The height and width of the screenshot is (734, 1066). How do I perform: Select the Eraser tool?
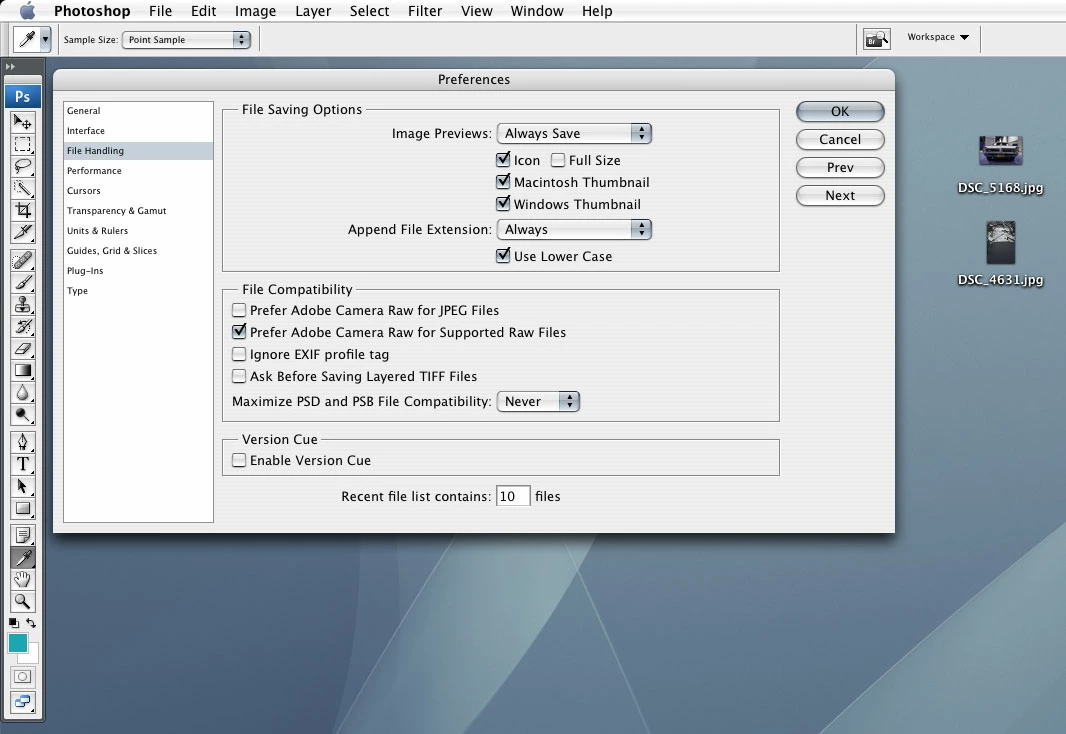[22, 348]
